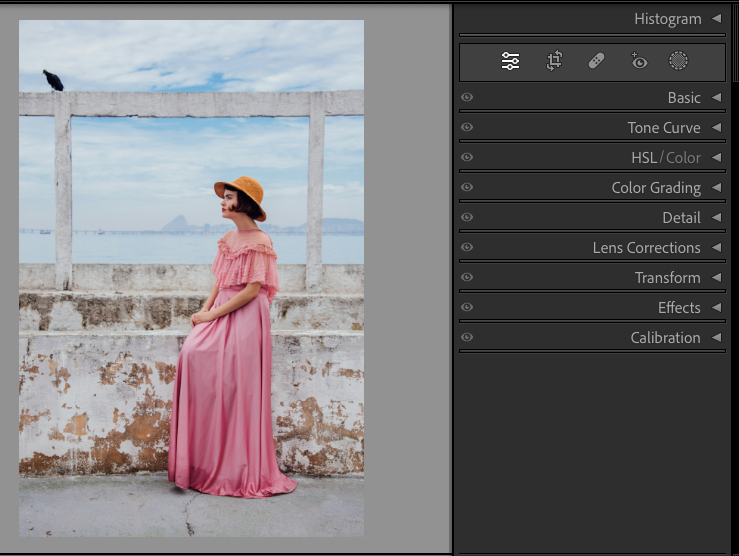The width and height of the screenshot is (739, 556).
Task: Expand the HSL / Color panel triangle
Action: (716, 157)
